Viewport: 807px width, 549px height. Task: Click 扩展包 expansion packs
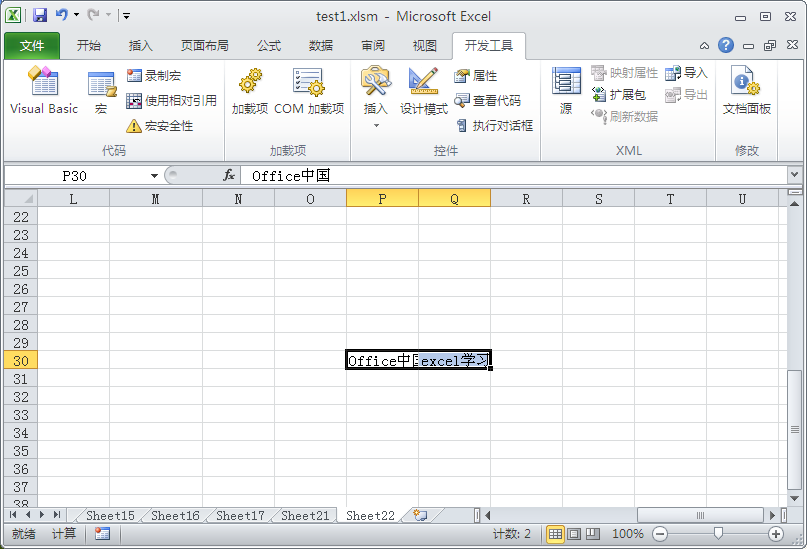pyautogui.click(x=619, y=95)
